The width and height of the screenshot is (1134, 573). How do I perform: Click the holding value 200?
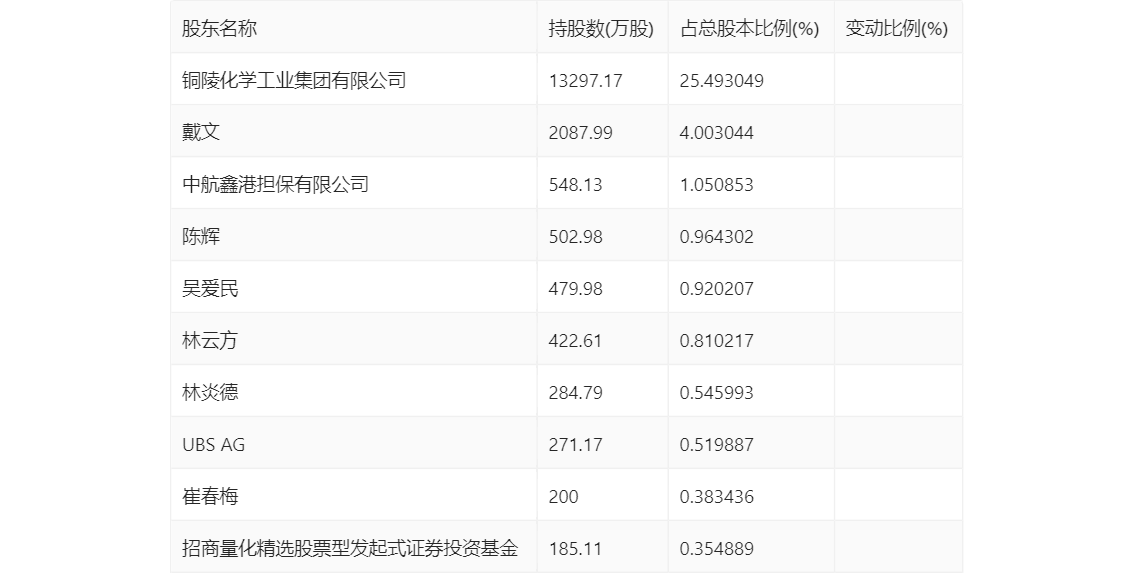pyautogui.click(x=563, y=497)
